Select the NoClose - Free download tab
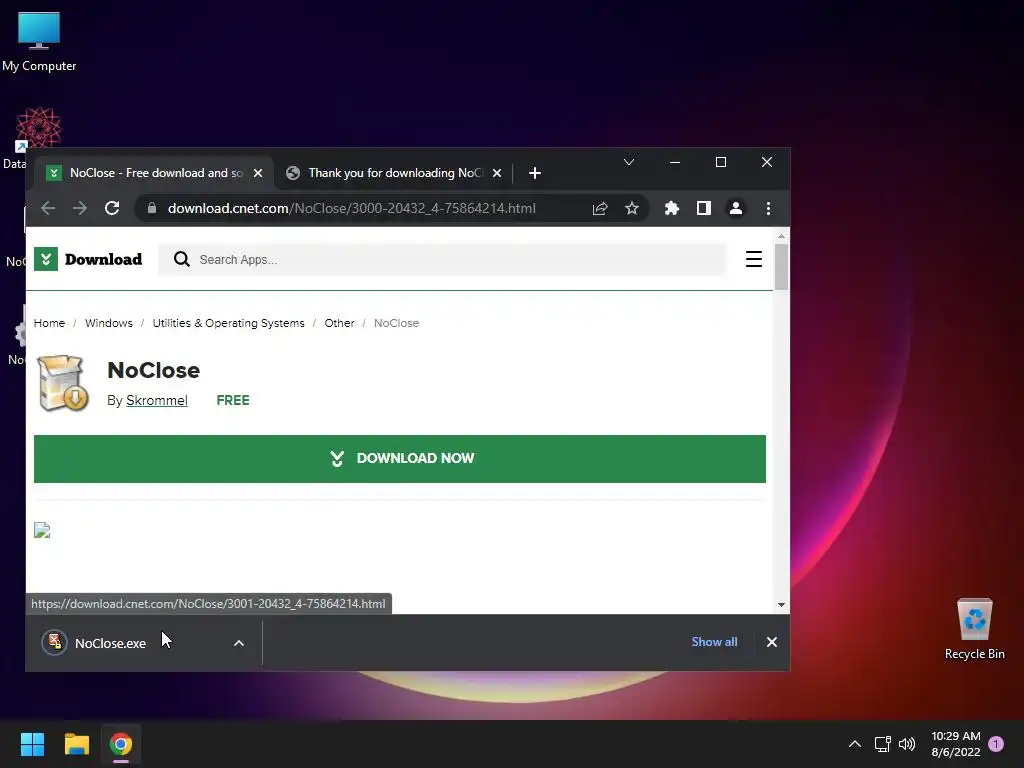 click(155, 173)
